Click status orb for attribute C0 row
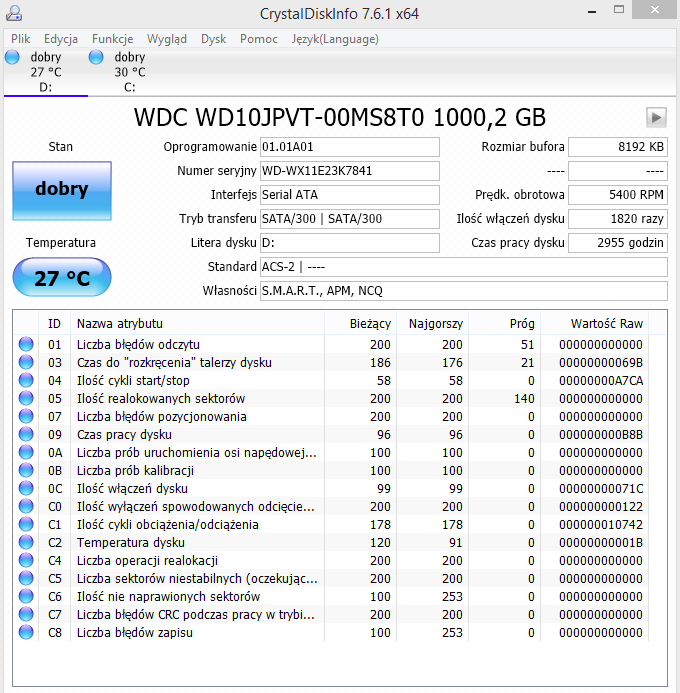 pos(26,506)
